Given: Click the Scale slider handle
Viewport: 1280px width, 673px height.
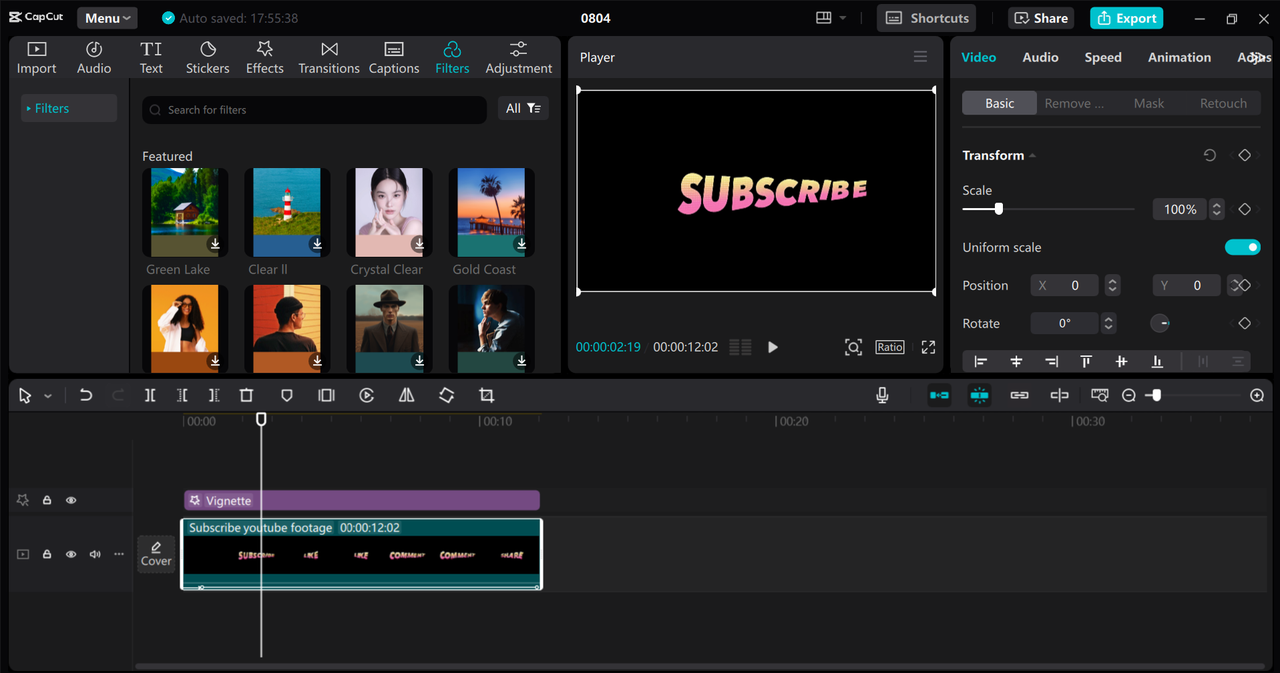Looking at the screenshot, I should (x=998, y=209).
